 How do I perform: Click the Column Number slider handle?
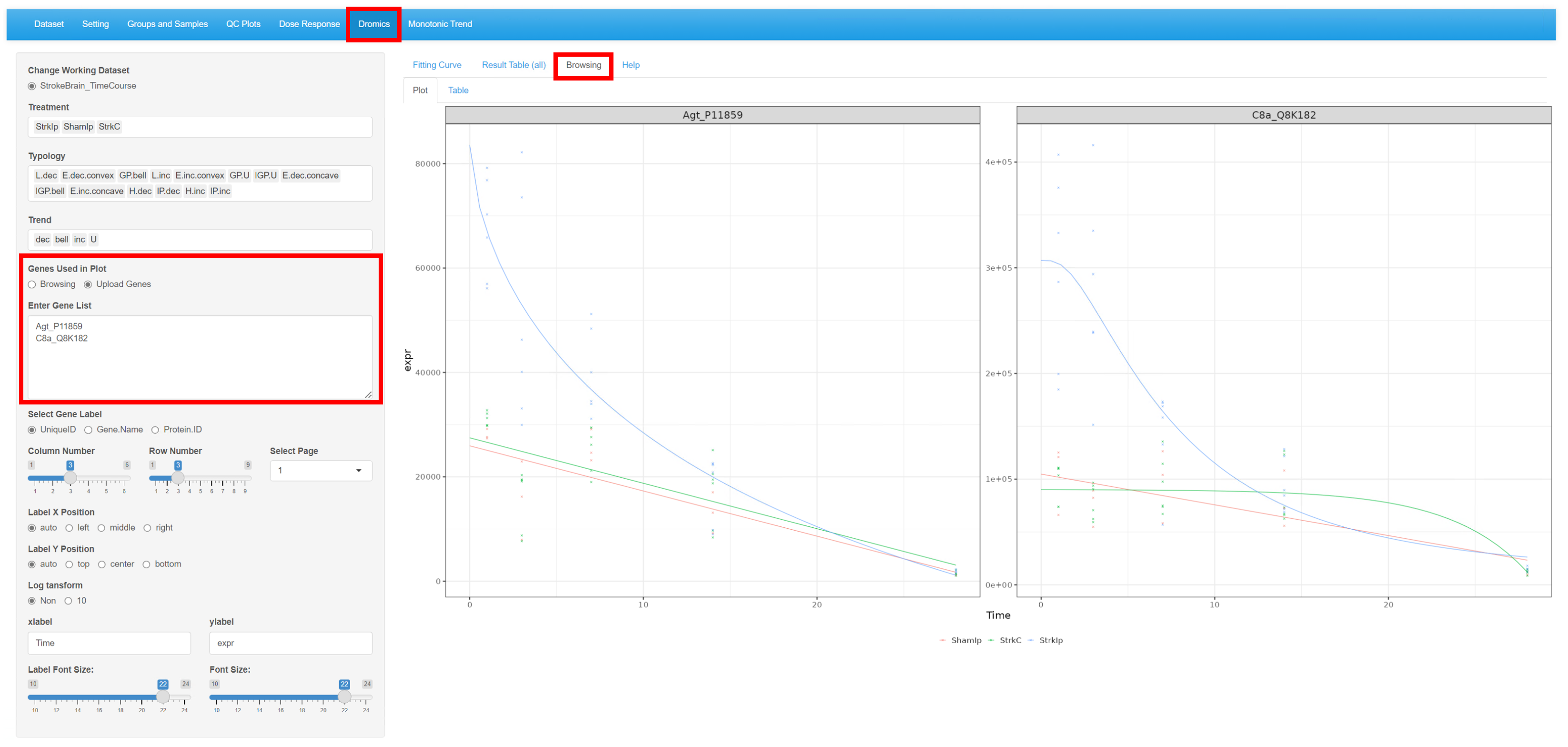(70, 478)
